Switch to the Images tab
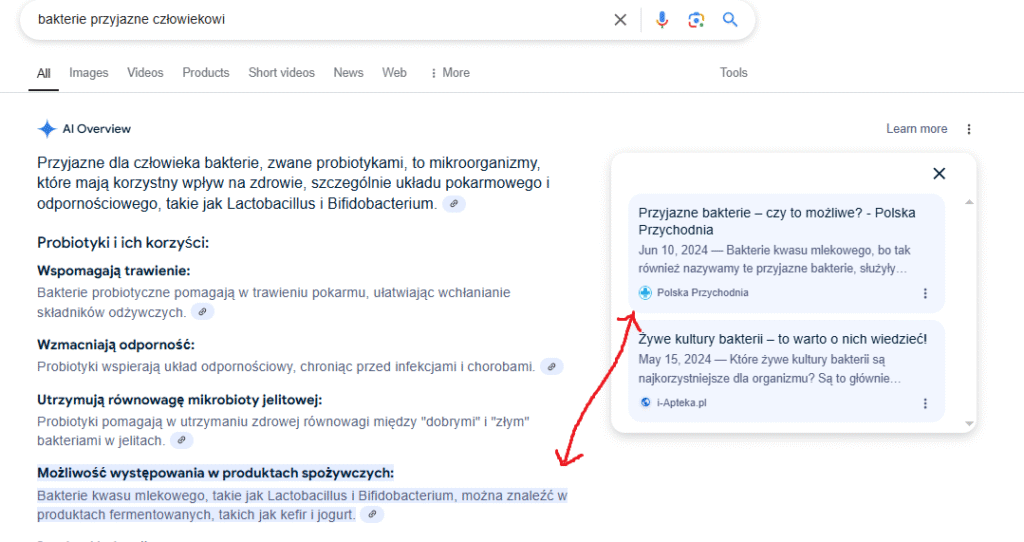Viewport: 1024px width, 542px height. pyautogui.click(x=89, y=73)
